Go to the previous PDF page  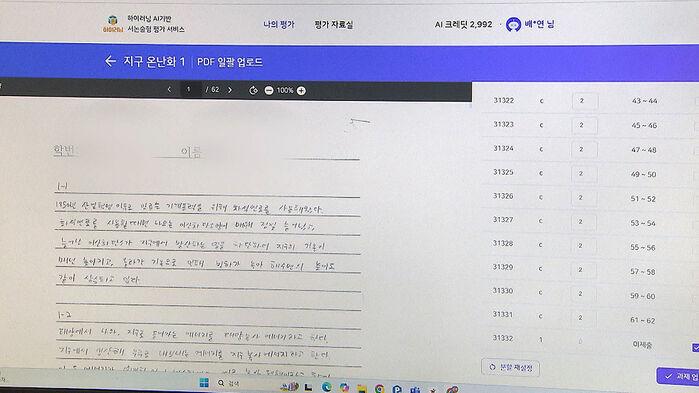[169, 90]
